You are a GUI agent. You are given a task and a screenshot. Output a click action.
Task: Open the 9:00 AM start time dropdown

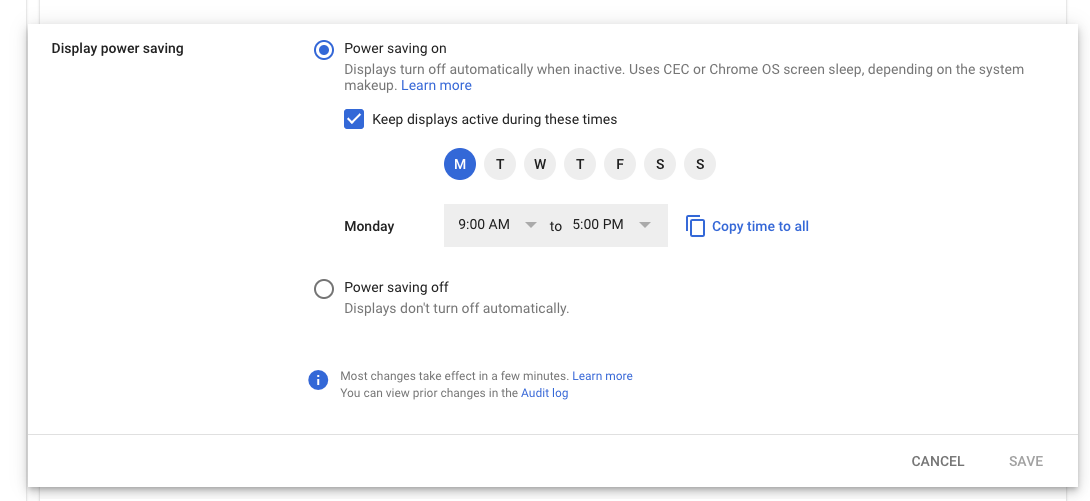(497, 224)
